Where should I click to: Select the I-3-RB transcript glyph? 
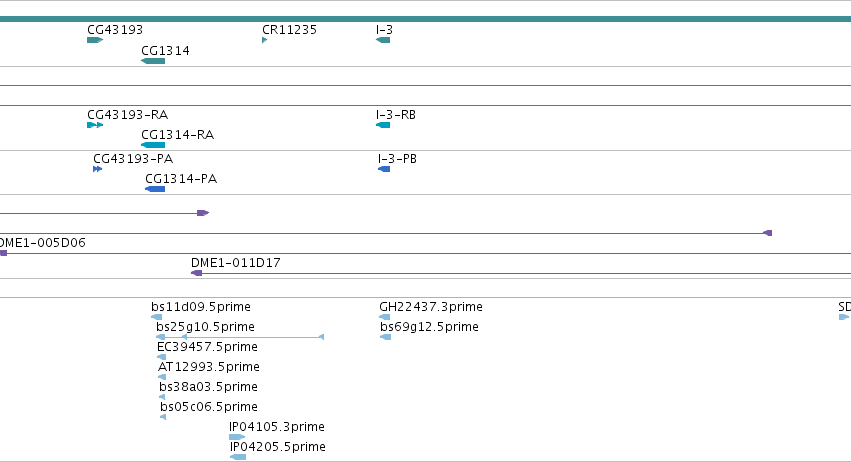coord(383,125)
